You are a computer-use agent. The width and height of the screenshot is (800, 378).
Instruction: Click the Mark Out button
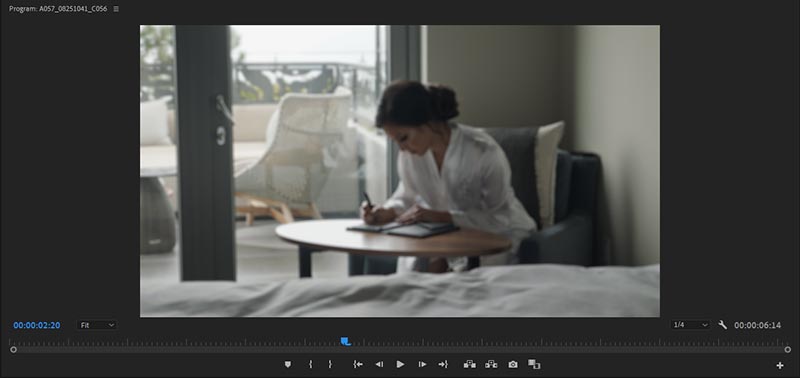click(330, 364)
